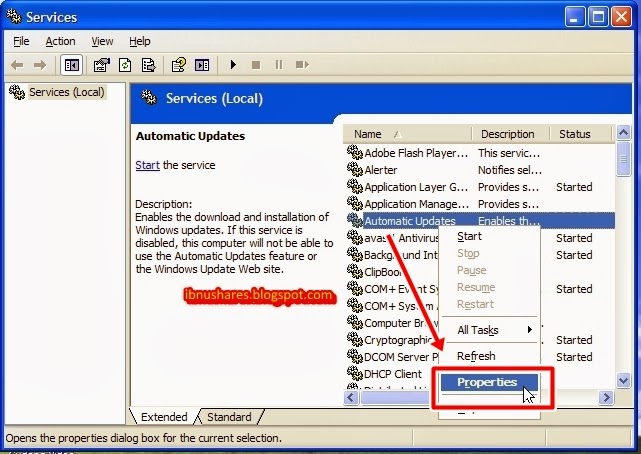Click the Back arrow toolbar icon
This screenshot has width=641, height=454.
tap(17, 65)
